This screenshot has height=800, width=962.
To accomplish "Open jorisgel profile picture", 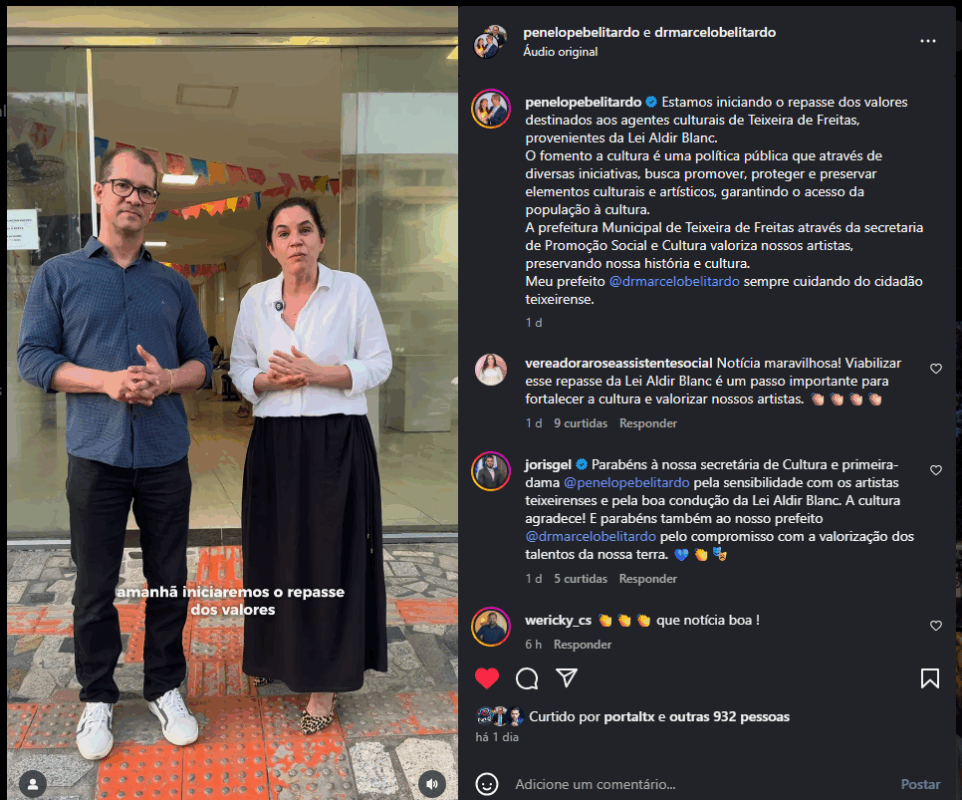I will tap(491, 471).
